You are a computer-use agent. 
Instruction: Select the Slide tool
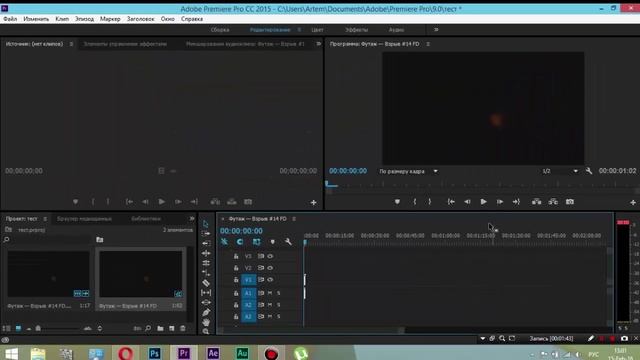pyautogui.click(x=206, y=302)
